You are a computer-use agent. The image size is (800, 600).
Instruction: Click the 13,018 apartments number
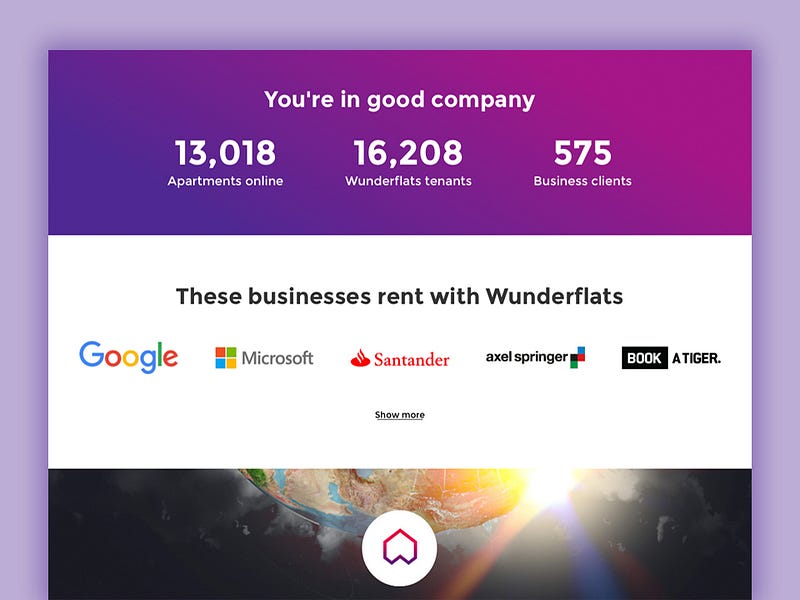tap(225, 153)
